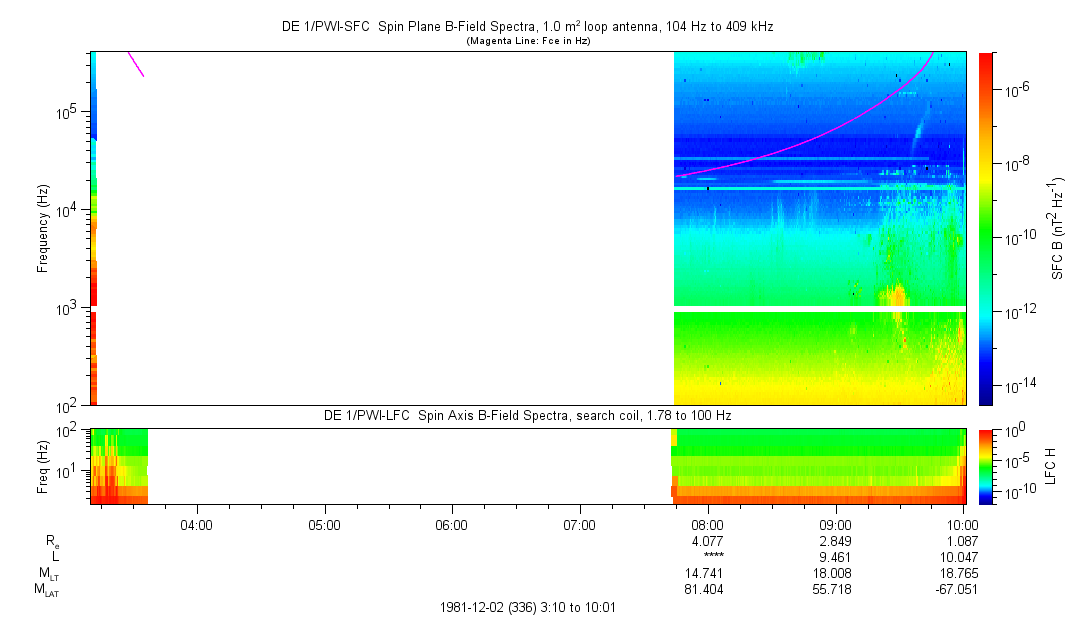Click the 'Freq (Hz)' lower panel axis label

click(43, 465)
